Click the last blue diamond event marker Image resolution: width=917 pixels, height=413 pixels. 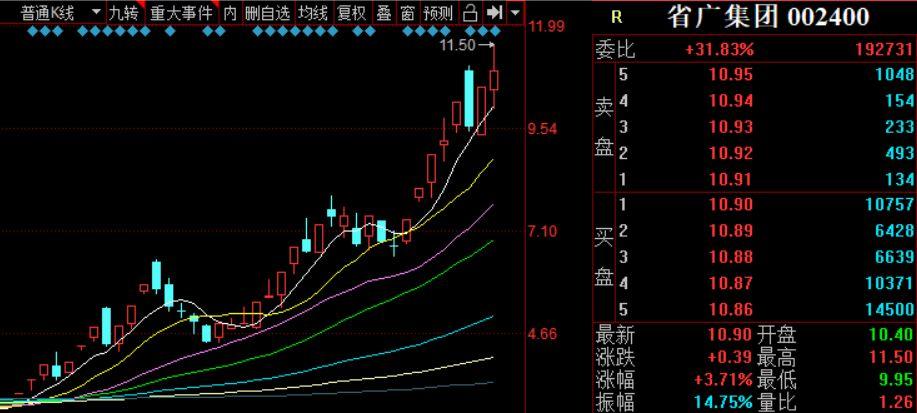pyautogui.click(x=496, y=30)
